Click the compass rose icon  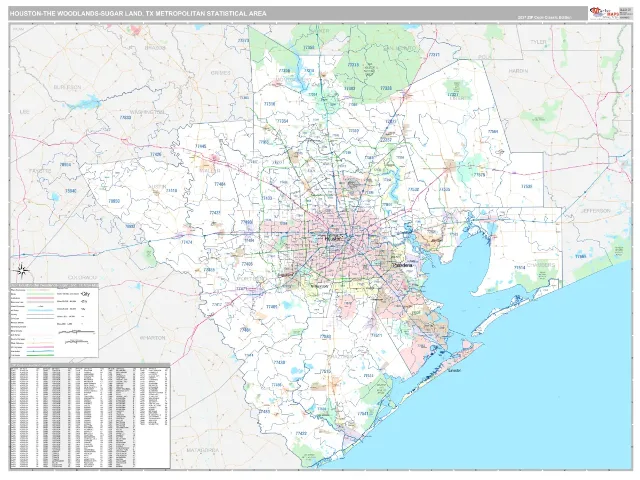tap(23, 270)
